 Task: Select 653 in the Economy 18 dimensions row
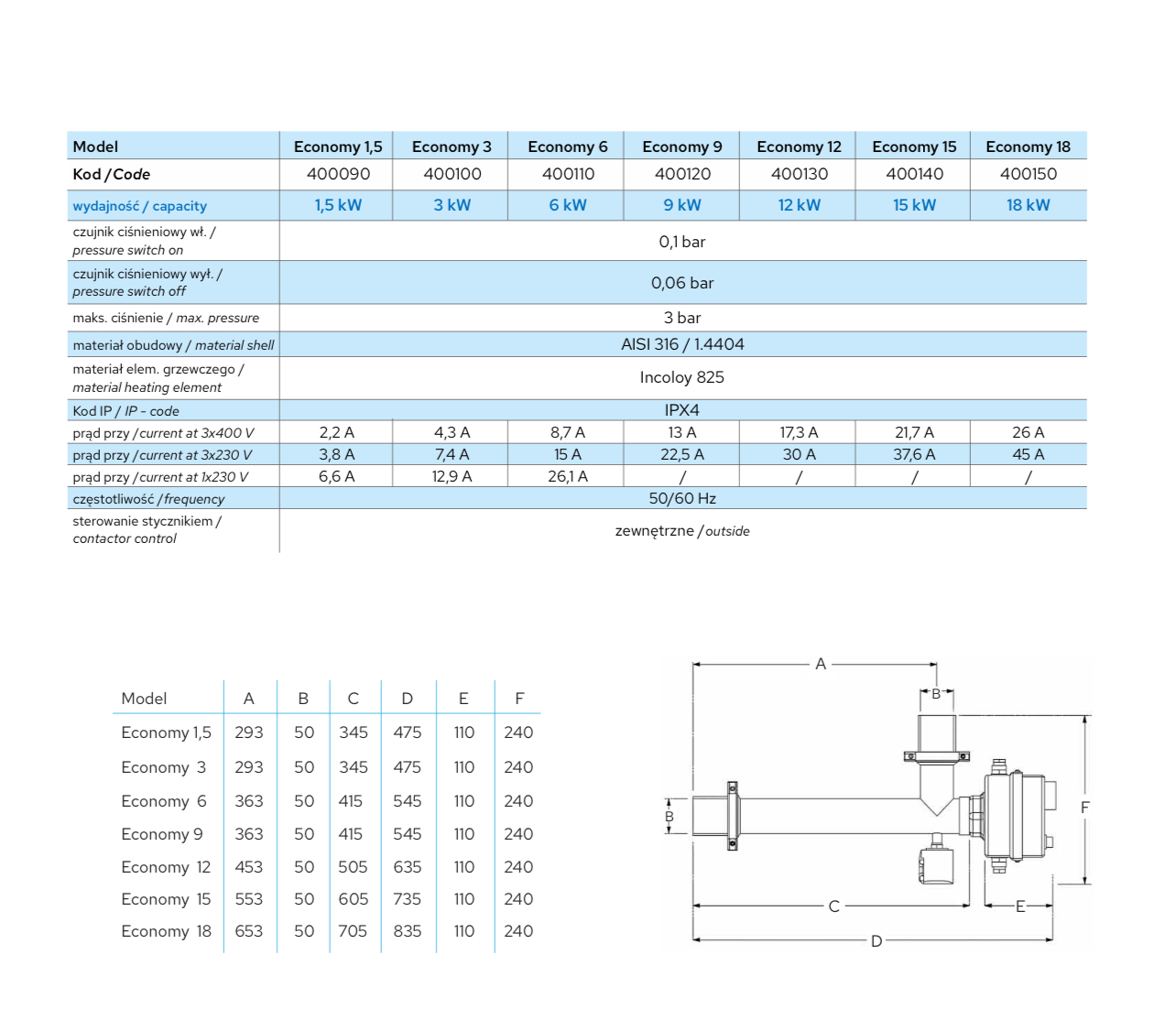click(249, 931)
